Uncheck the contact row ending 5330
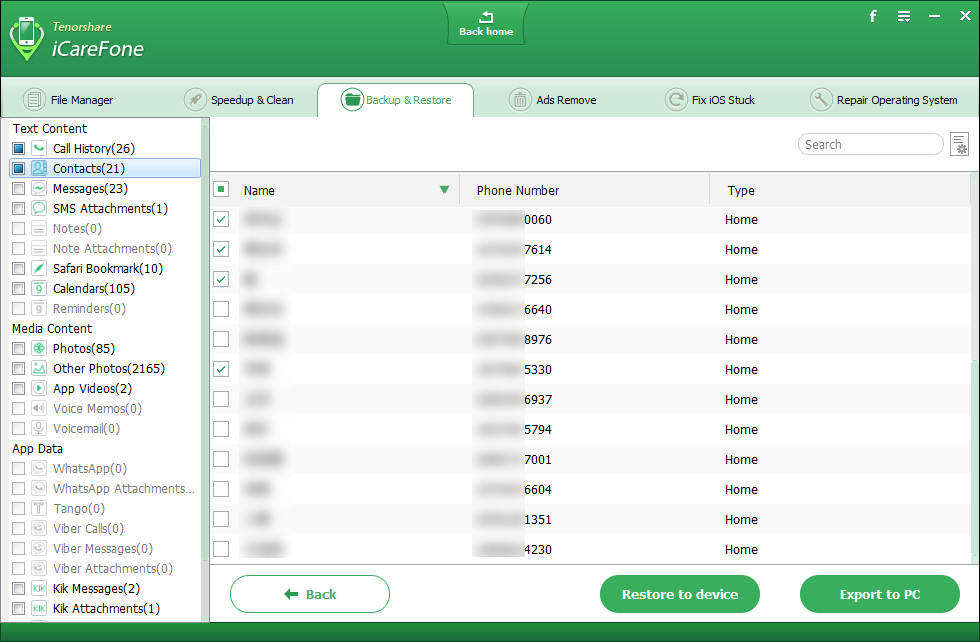 click(x=221, y=369)
